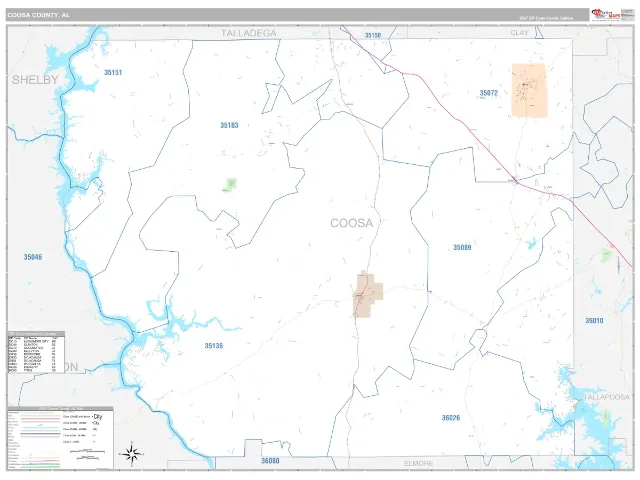This screenshot has height=480, width=640.
Task: Click the ELMORE county label
Action: 418,464
